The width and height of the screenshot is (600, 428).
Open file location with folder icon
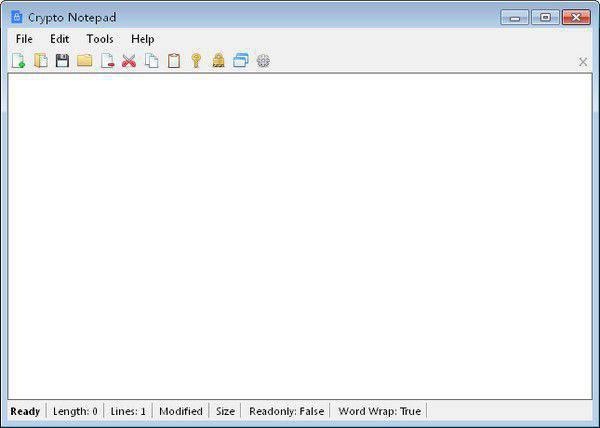(x=85, y=60)
